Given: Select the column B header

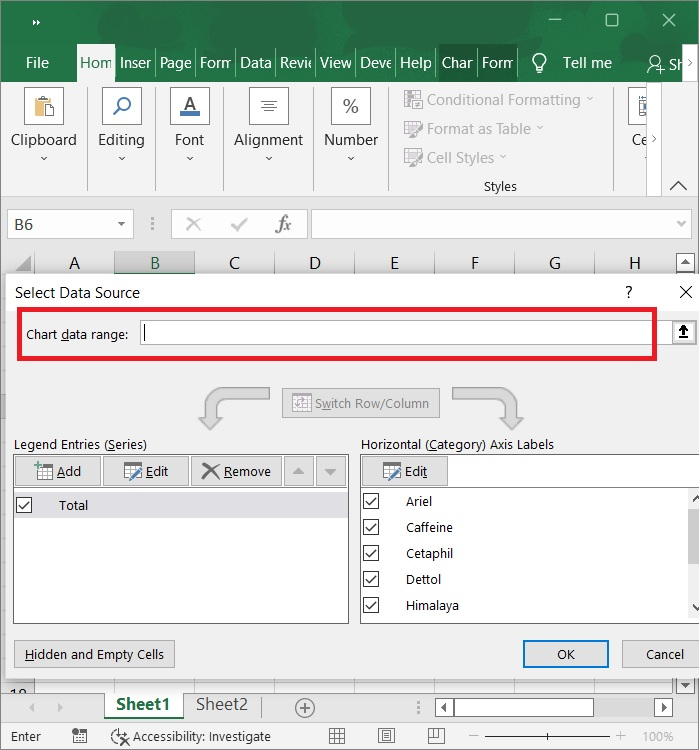Looking at the screenshot, I should [x=155, y=263].
